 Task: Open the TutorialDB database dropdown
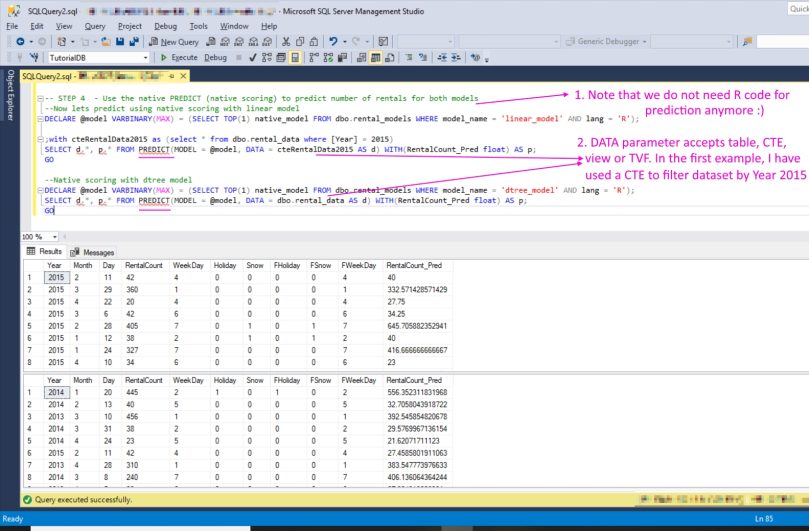tap(145, 58)
